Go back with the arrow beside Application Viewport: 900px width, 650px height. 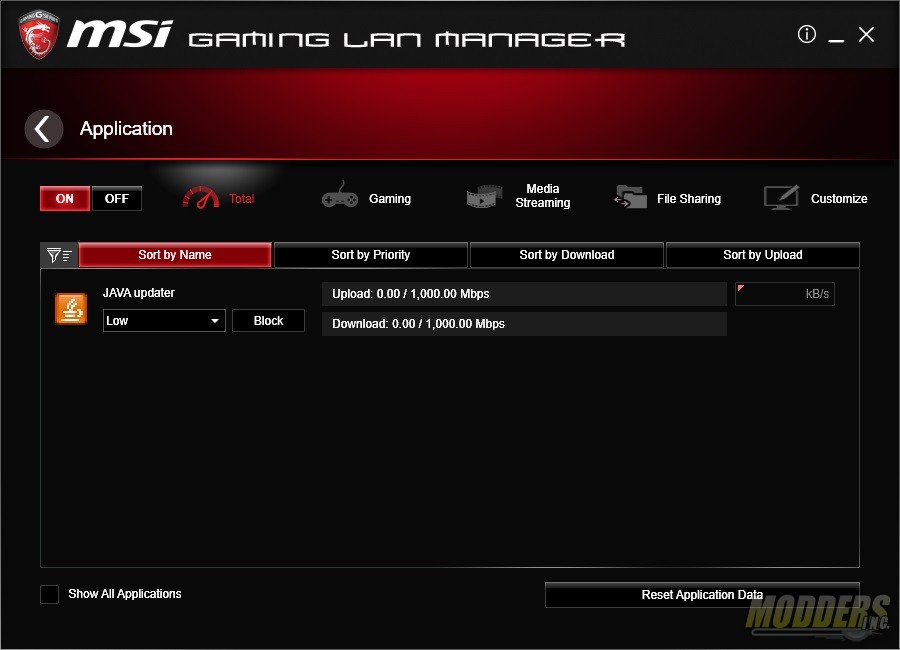click(44, 129)
